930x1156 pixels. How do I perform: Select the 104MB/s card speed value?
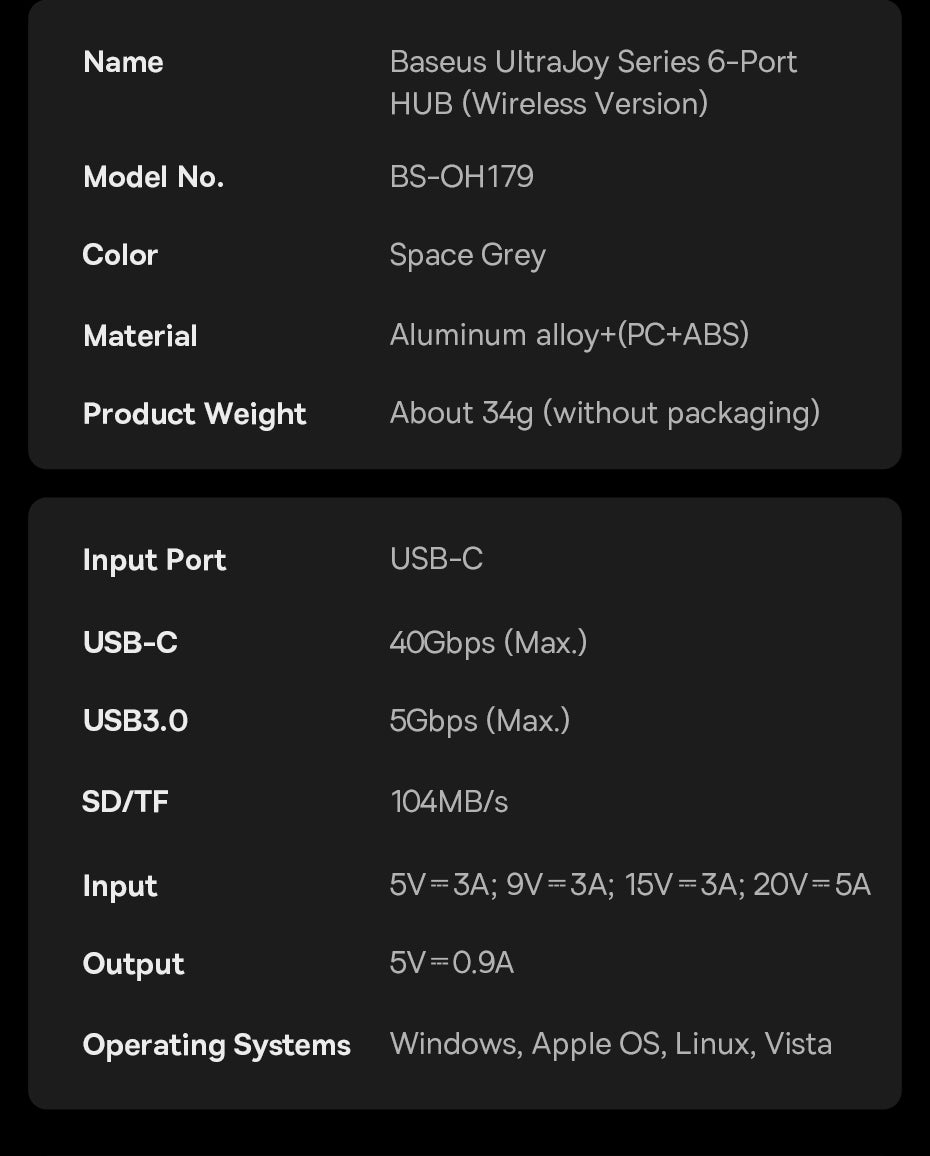[x=449, y=802]
